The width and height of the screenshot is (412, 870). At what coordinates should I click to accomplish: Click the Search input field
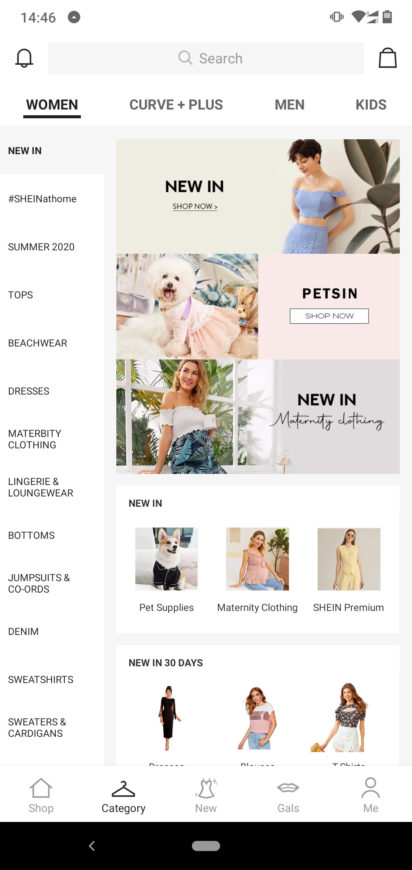click(x=206, y=58)
